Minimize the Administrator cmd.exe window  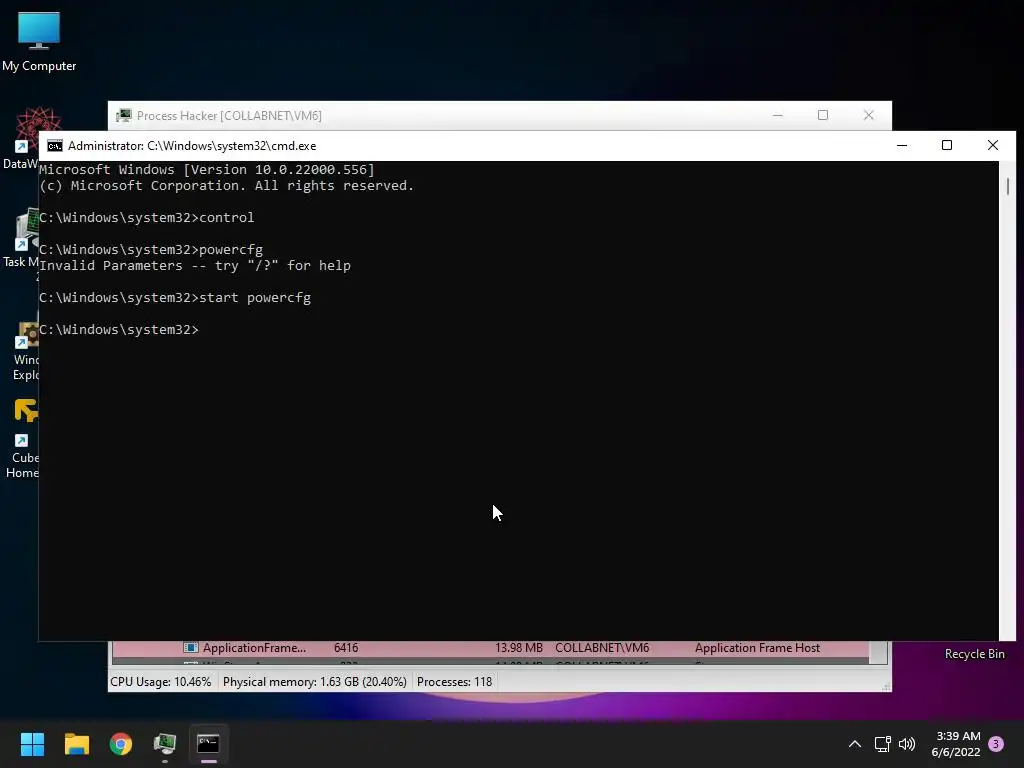(x=902, y=146)
